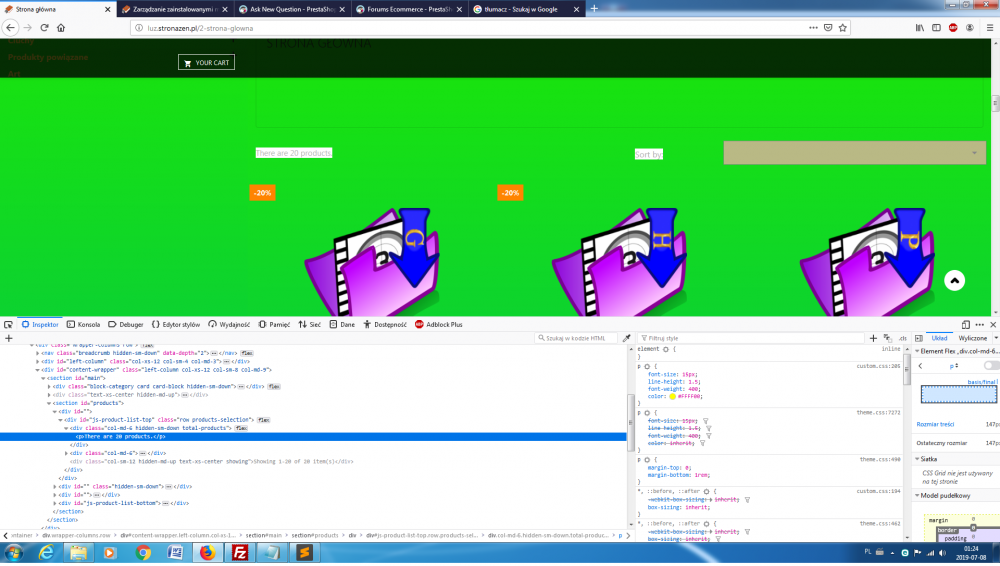This screenshot has width=1000, height=566.
Task: Go to the browser home page icon
Action: 61,27
